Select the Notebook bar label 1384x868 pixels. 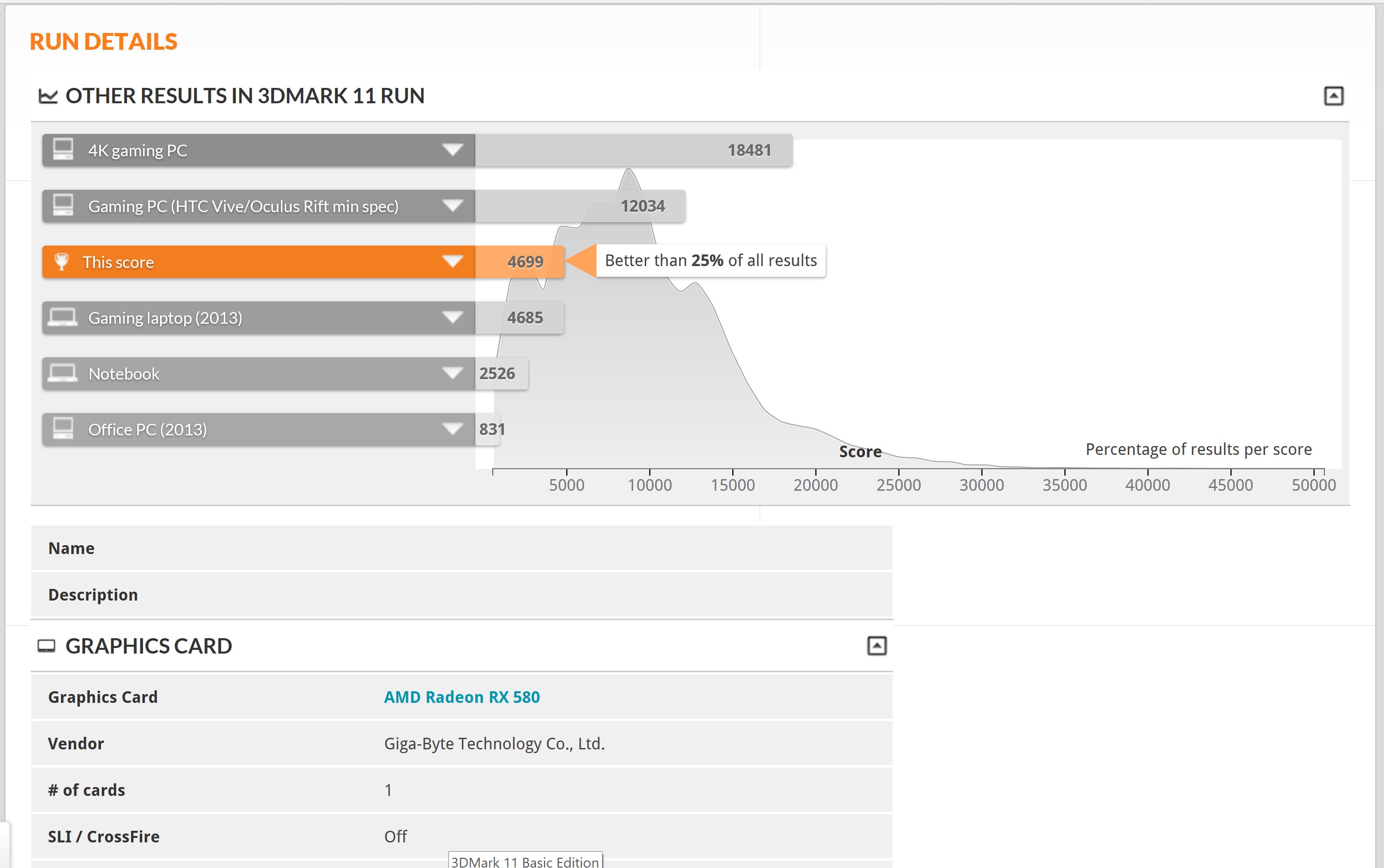[124, 374]
